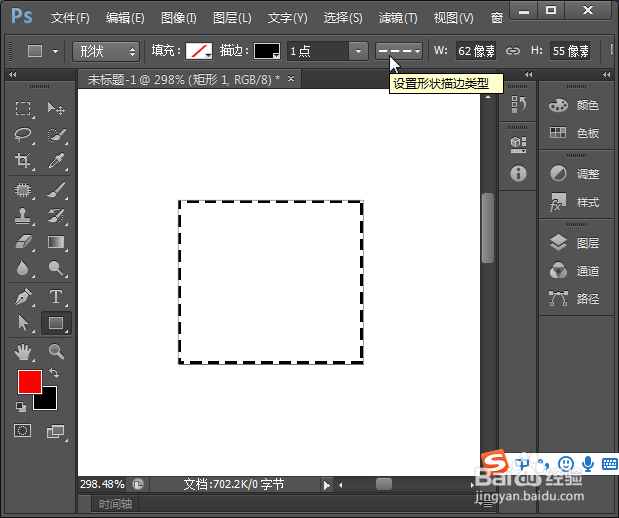Open the status bar info arrow menu
Image resolution: width=619 pixels, height=518 pixels.
[x=326, y=485]
